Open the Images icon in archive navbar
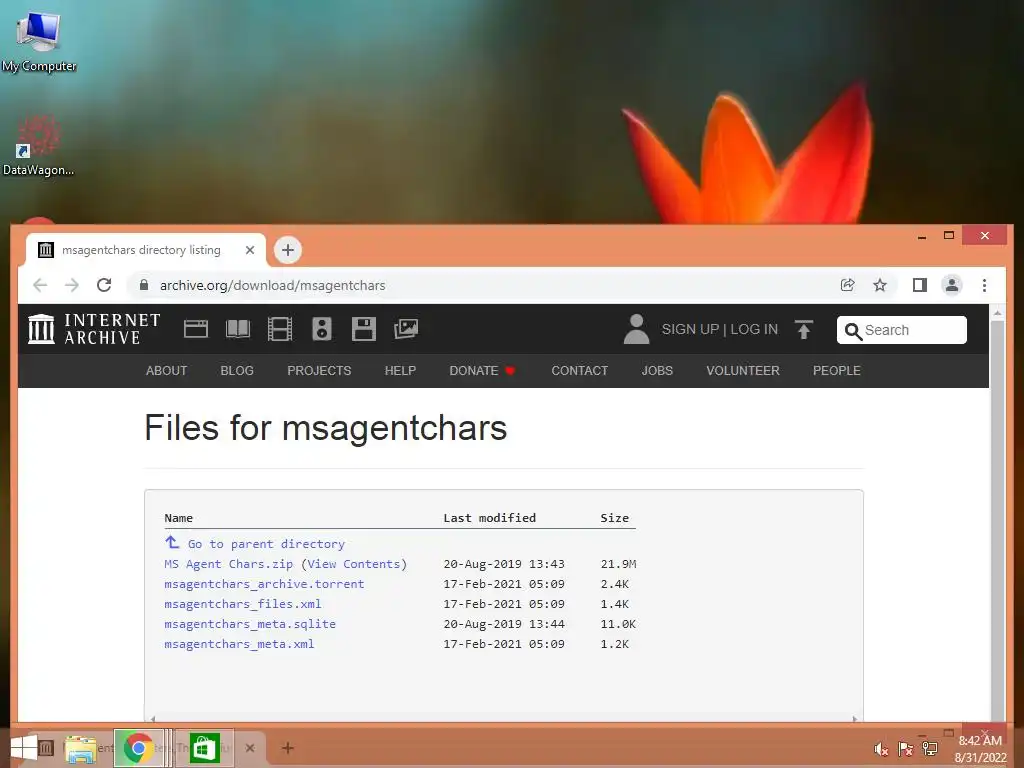 pos(406,328)
